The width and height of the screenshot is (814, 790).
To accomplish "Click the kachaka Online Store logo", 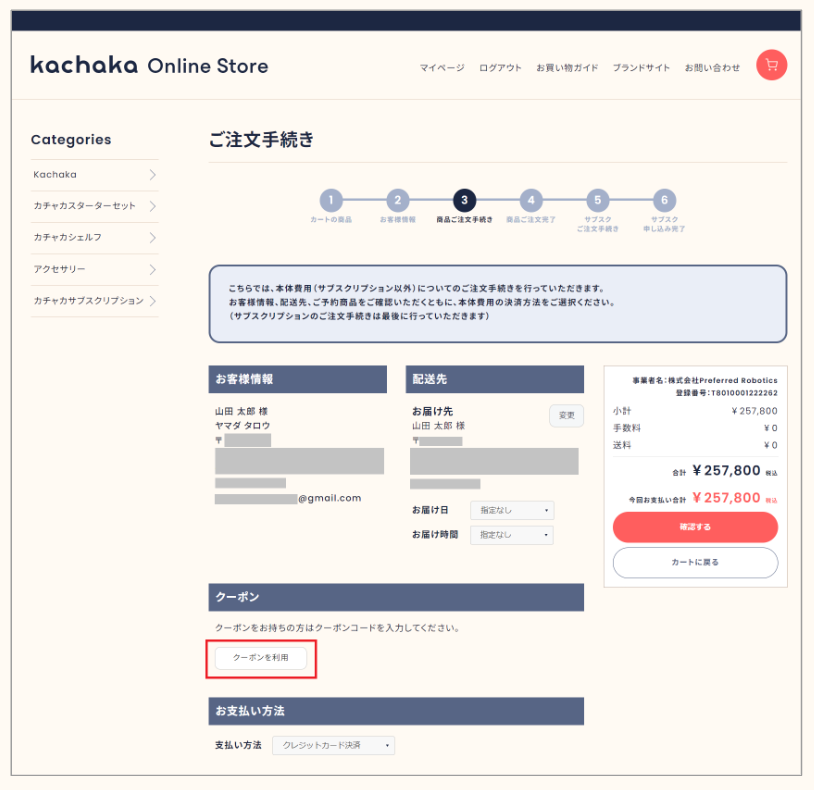I will 149,66.
